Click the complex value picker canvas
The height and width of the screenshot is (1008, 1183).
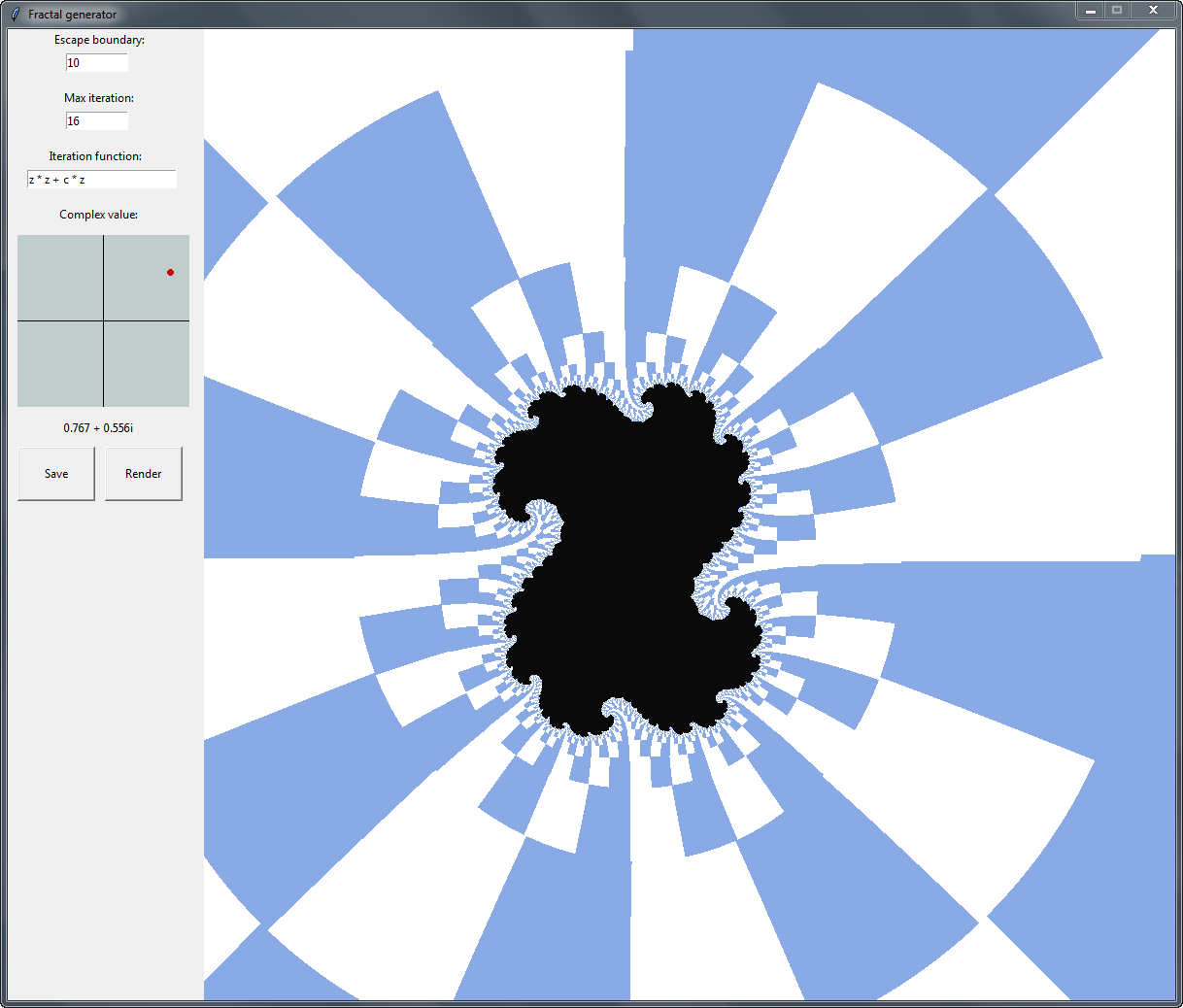click(103, 320)
